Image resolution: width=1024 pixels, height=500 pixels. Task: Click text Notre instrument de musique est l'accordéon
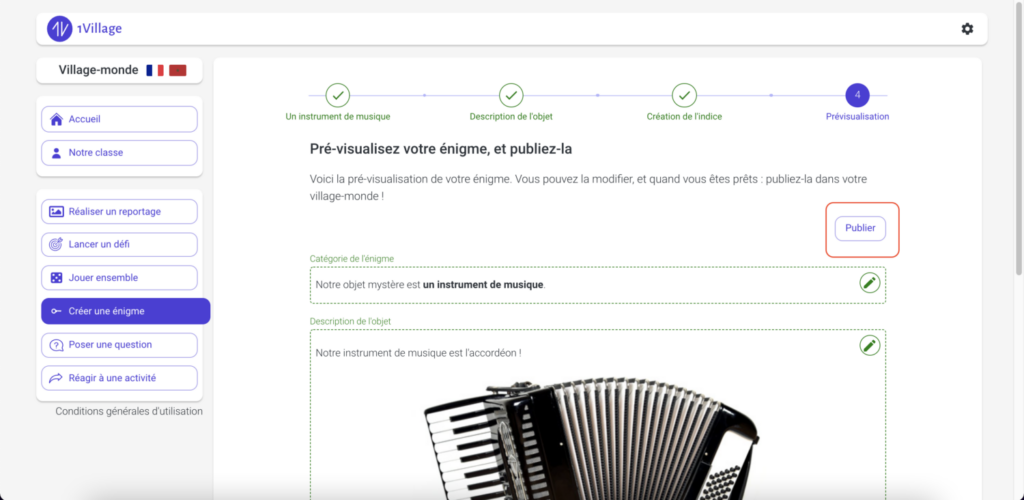[x=418, y=353]
